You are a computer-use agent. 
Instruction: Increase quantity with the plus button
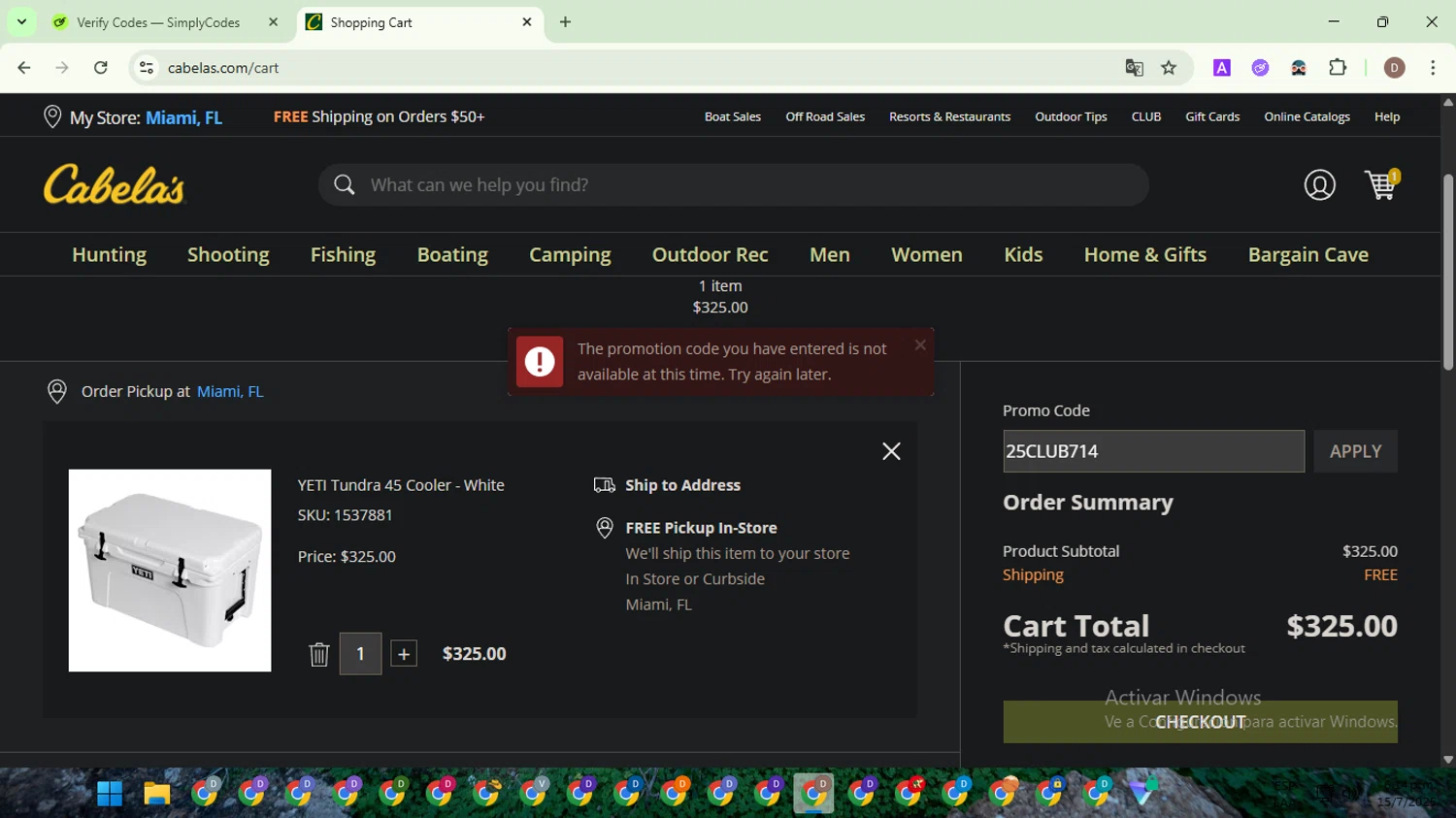tap(404, 654)
